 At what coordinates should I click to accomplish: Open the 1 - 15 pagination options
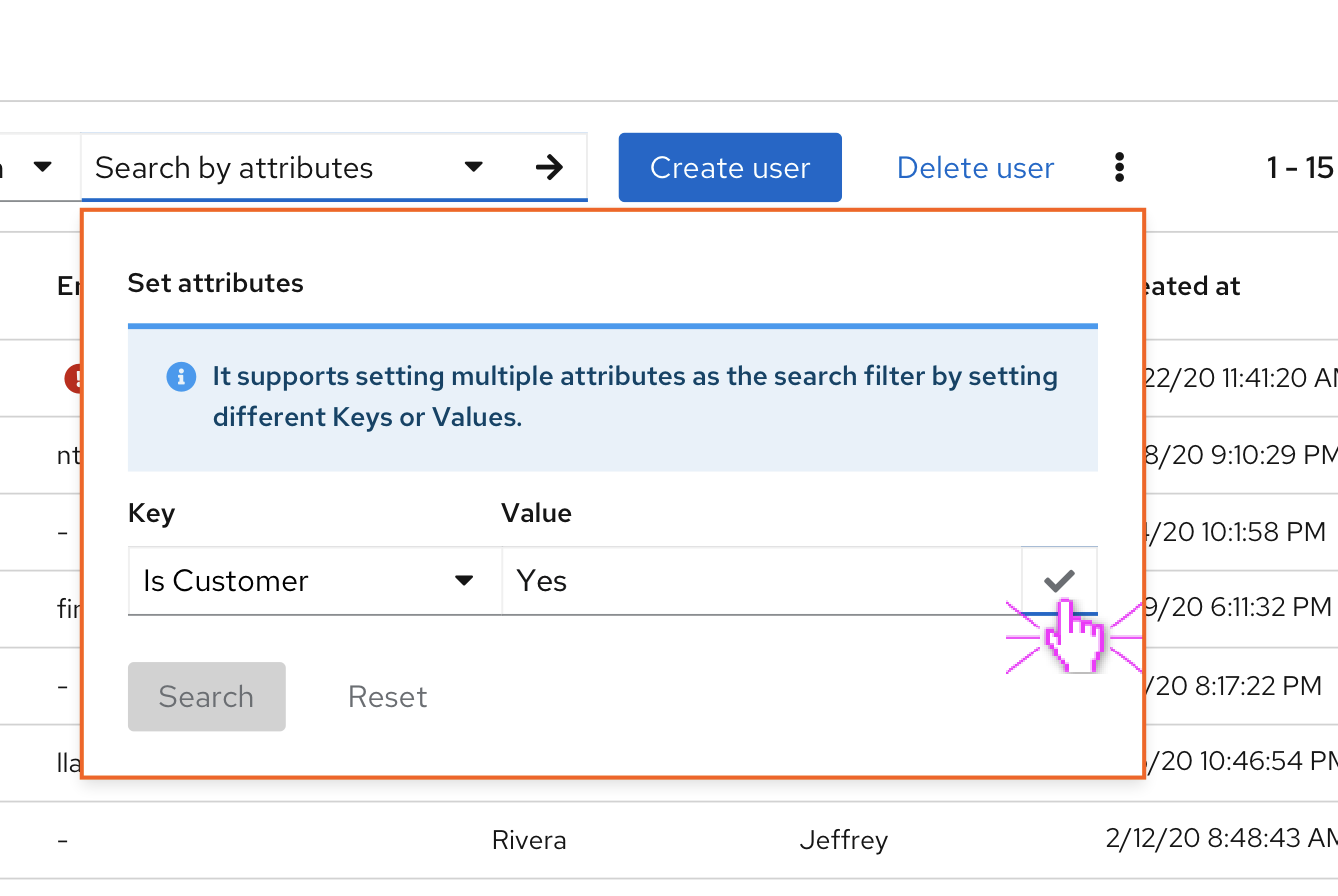[x=1300, y=168]
